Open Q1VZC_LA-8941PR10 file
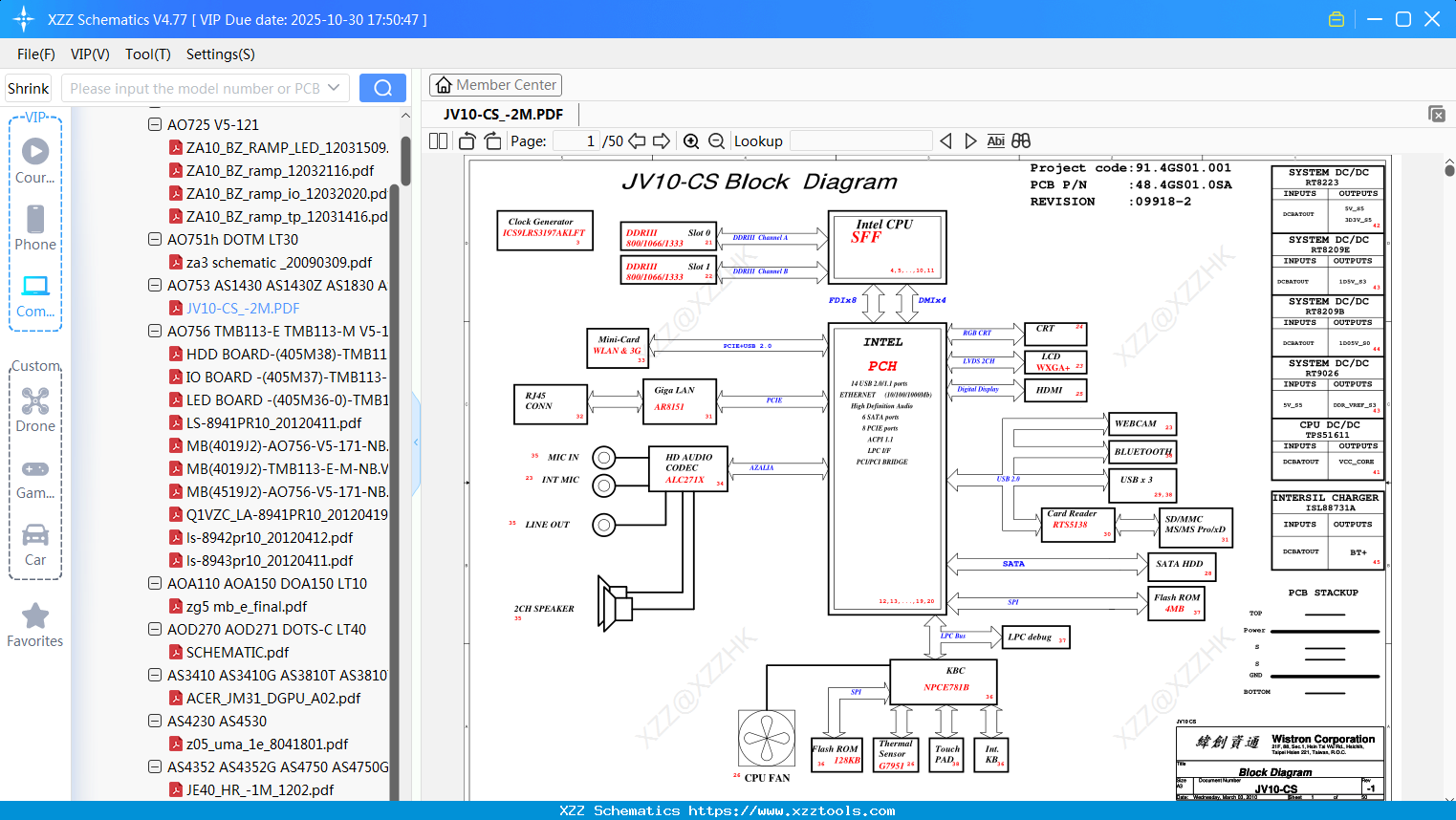Screen dimensions: 1456x820 [x=278, y=514]
